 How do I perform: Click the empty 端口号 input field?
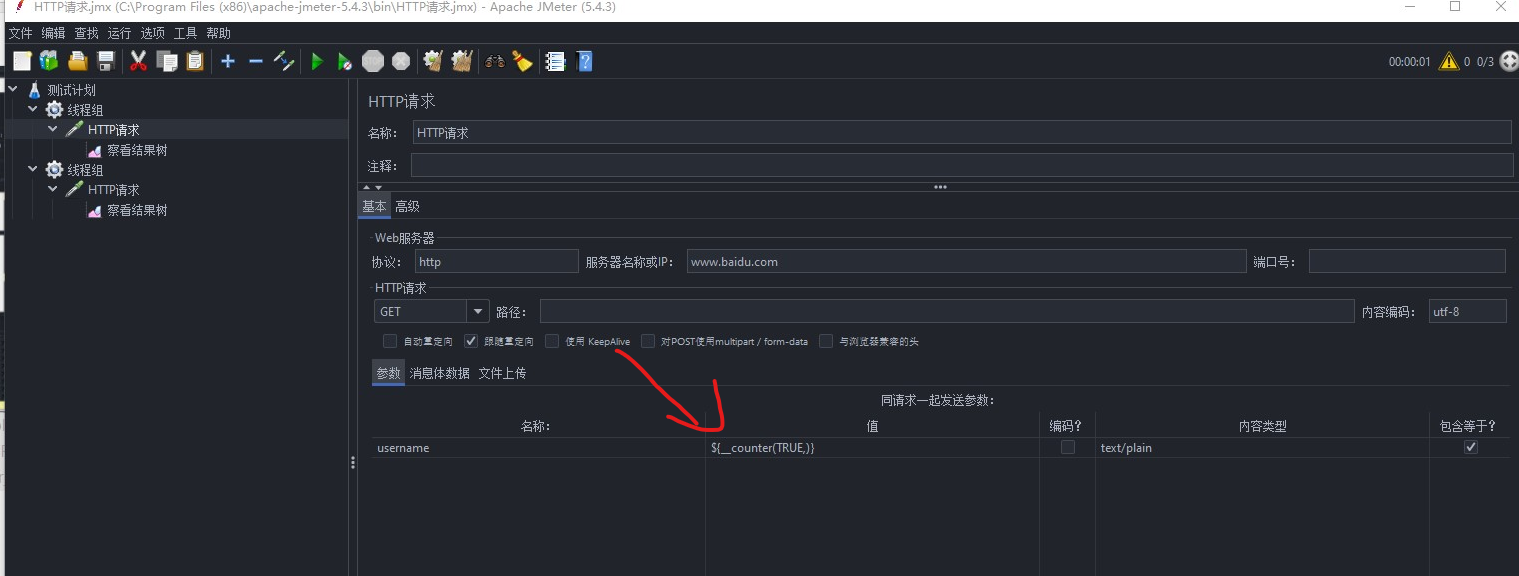[1407, 262]
